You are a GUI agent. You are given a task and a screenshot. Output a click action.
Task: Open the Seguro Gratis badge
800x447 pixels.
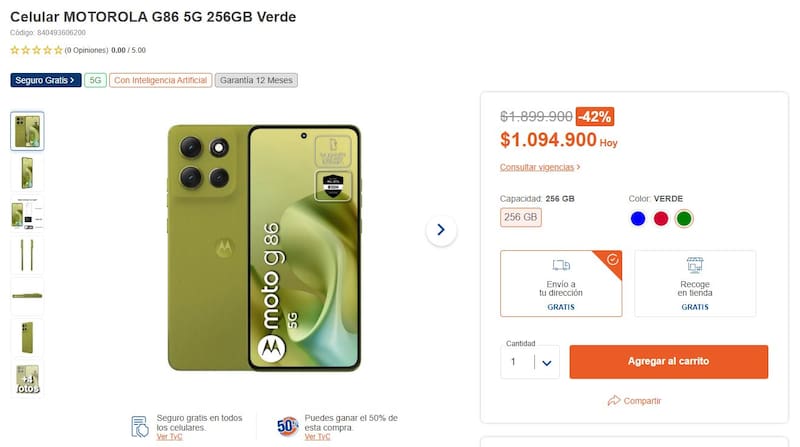[x=45, y=80]
